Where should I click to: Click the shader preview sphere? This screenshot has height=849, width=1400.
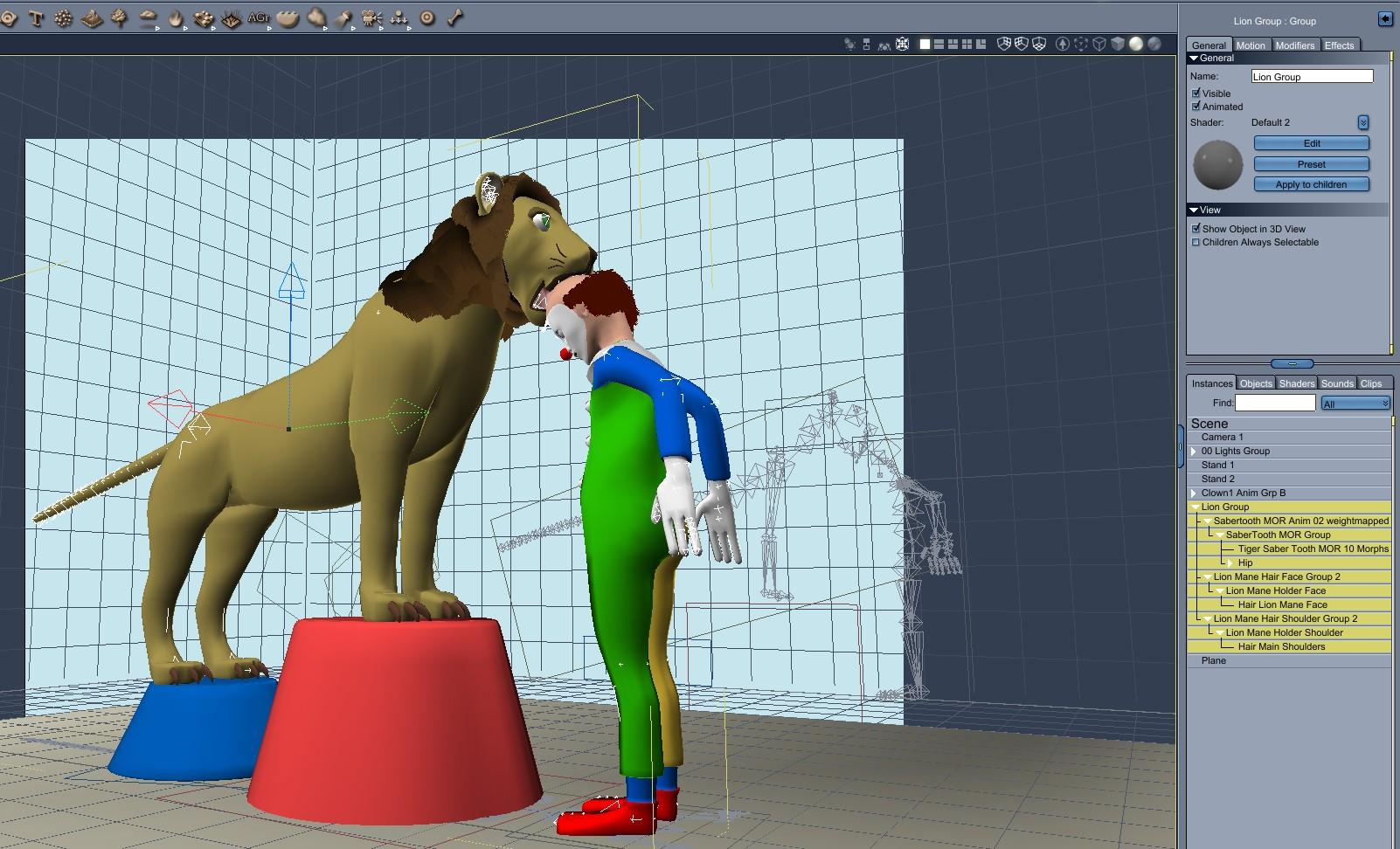(1217, 165)
